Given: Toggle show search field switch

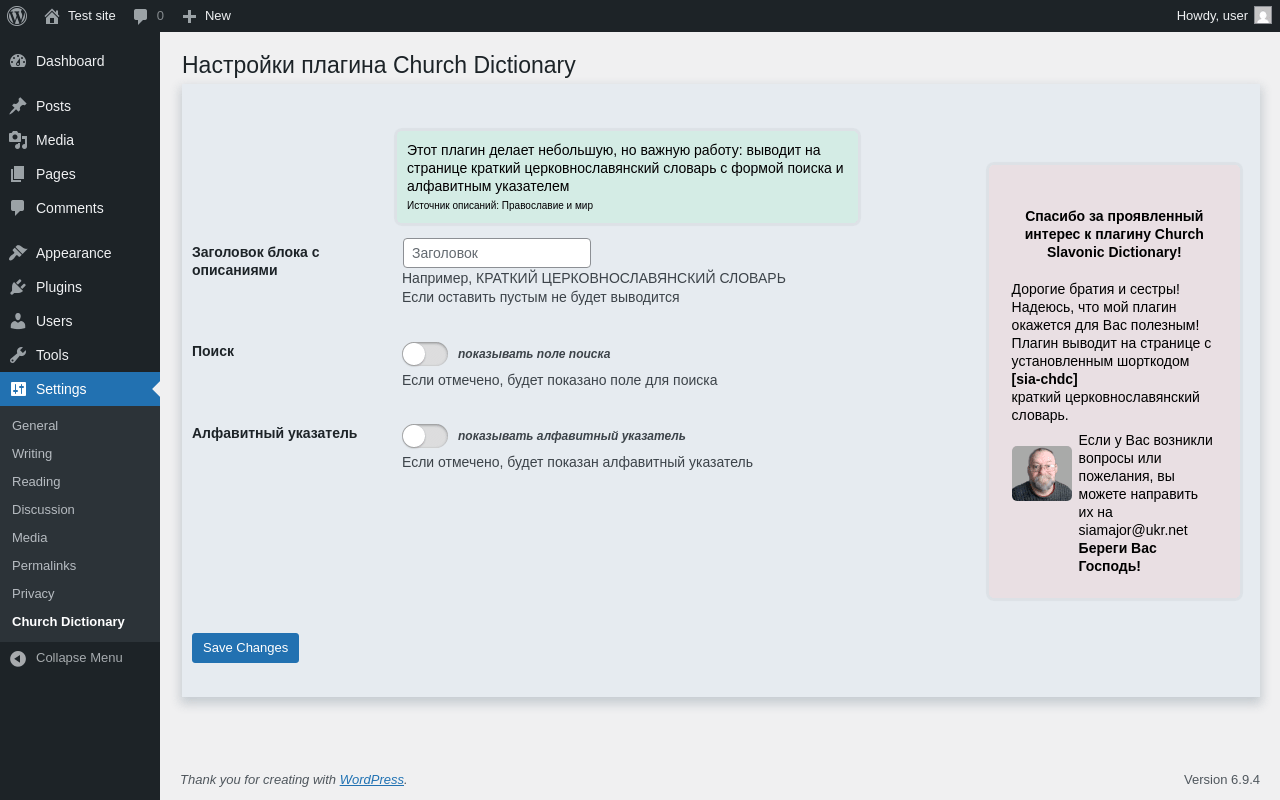Looking at the screenshot, I should [425, 354].
